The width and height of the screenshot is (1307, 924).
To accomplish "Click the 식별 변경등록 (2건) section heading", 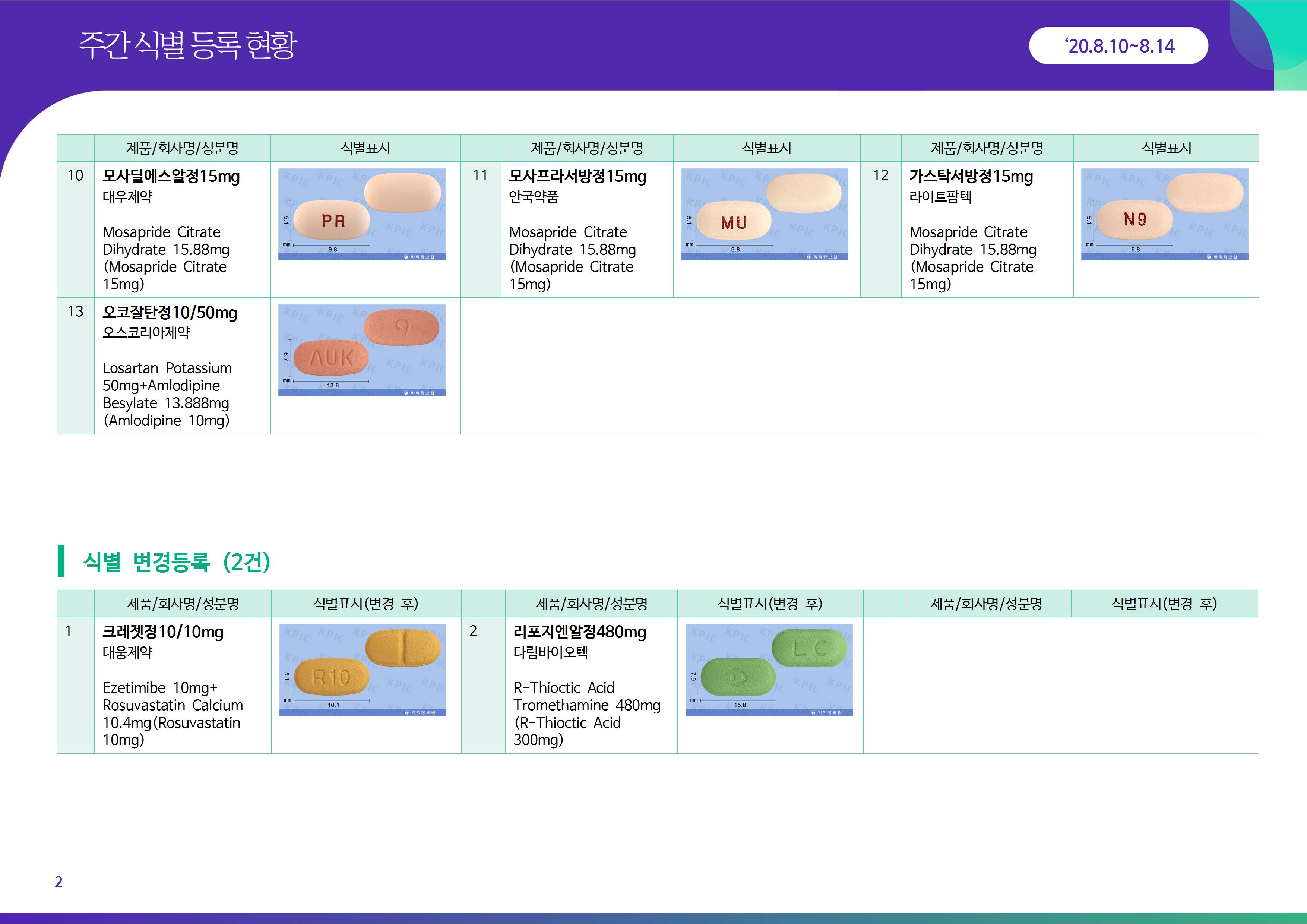I will point(177,562).
